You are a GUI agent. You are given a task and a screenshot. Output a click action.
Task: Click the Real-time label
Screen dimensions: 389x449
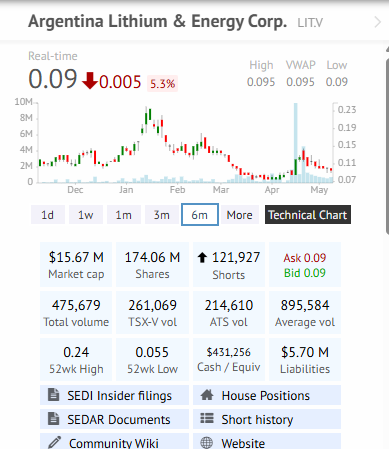pyautogui.click(x=53, y=56)
